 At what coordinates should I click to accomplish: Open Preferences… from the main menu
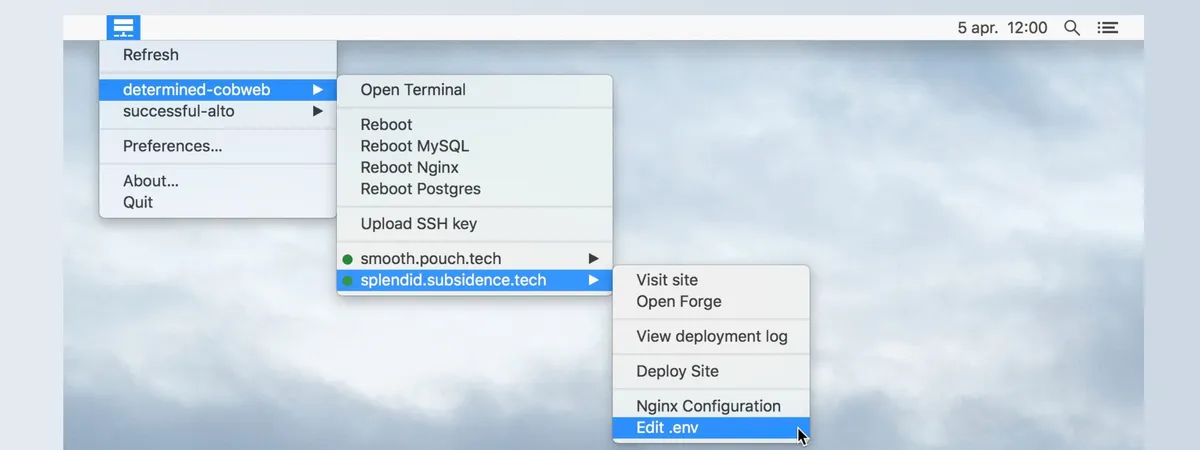(172, 146)
